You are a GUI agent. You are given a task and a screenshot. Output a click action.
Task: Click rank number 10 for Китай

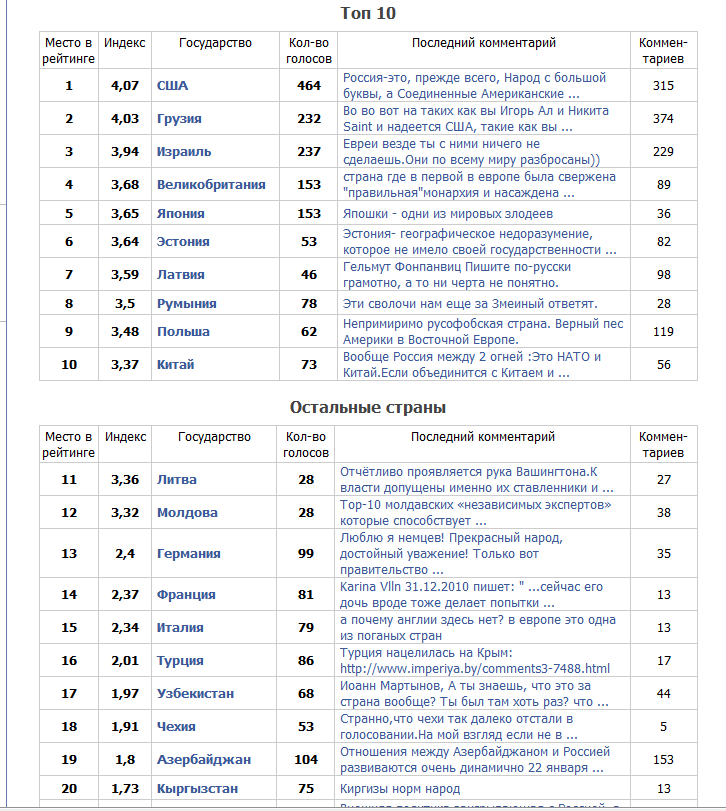[x=69, y=365]
